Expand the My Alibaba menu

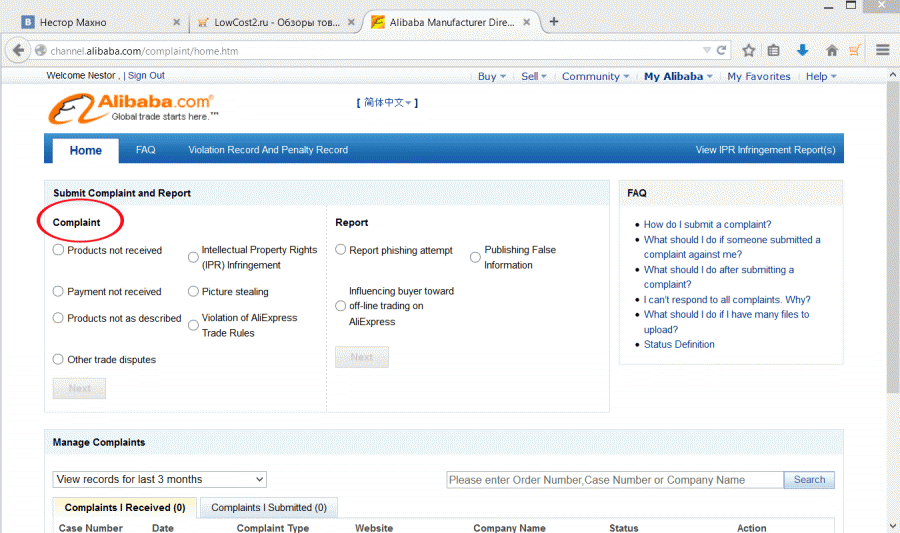click(x=678, y=76)
